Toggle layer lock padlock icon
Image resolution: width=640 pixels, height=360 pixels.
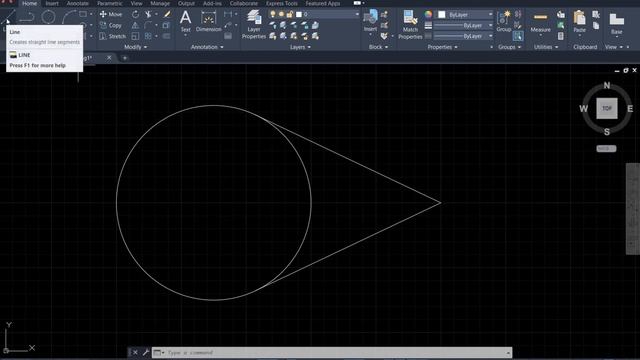[290, 14]
